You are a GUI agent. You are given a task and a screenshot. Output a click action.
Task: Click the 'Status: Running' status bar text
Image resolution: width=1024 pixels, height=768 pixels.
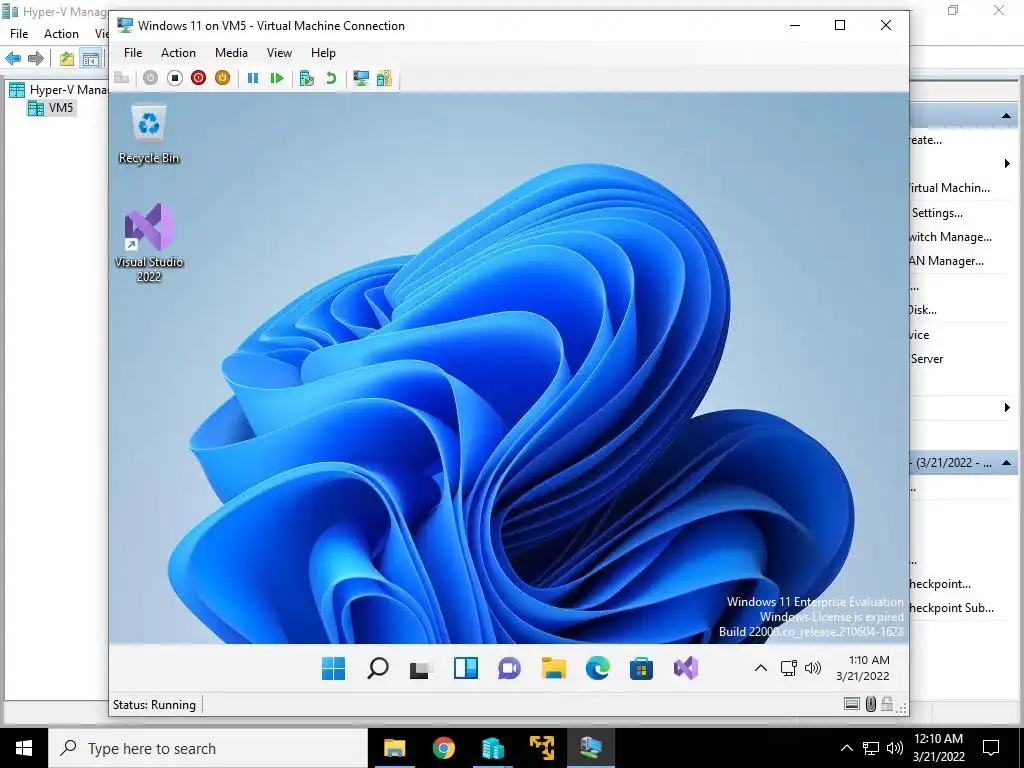(154, 705)
